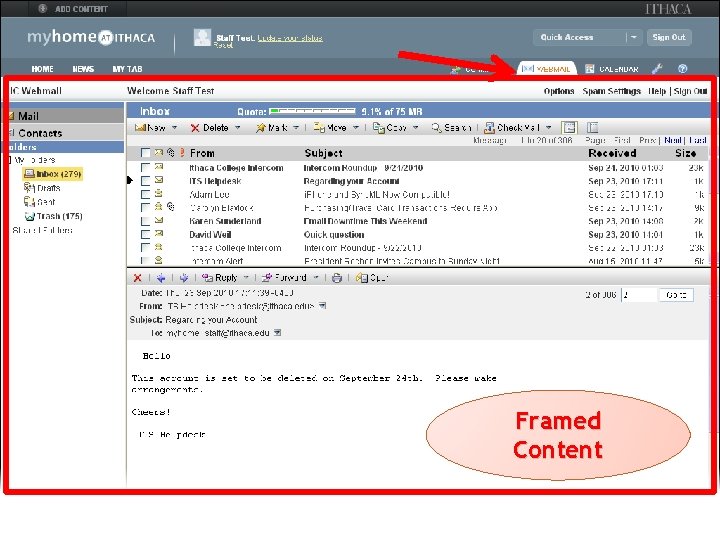
Task: Click the print icon in the preview toolbar
Action: 337,278
